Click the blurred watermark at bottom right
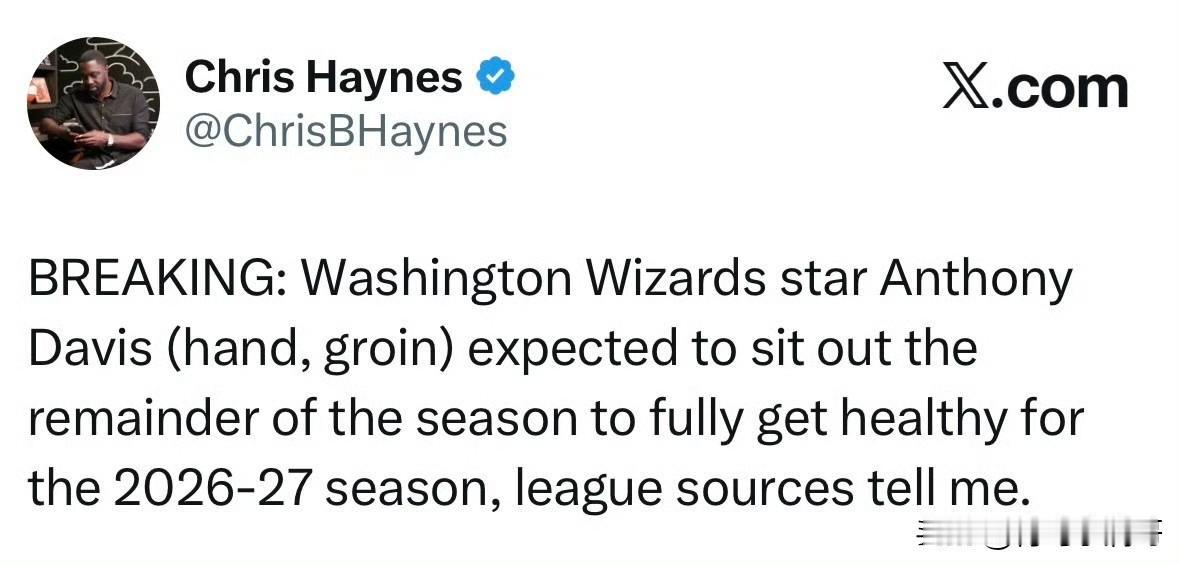The height and width of the screenshot is (564, 1179). [x=1041, y=534]
